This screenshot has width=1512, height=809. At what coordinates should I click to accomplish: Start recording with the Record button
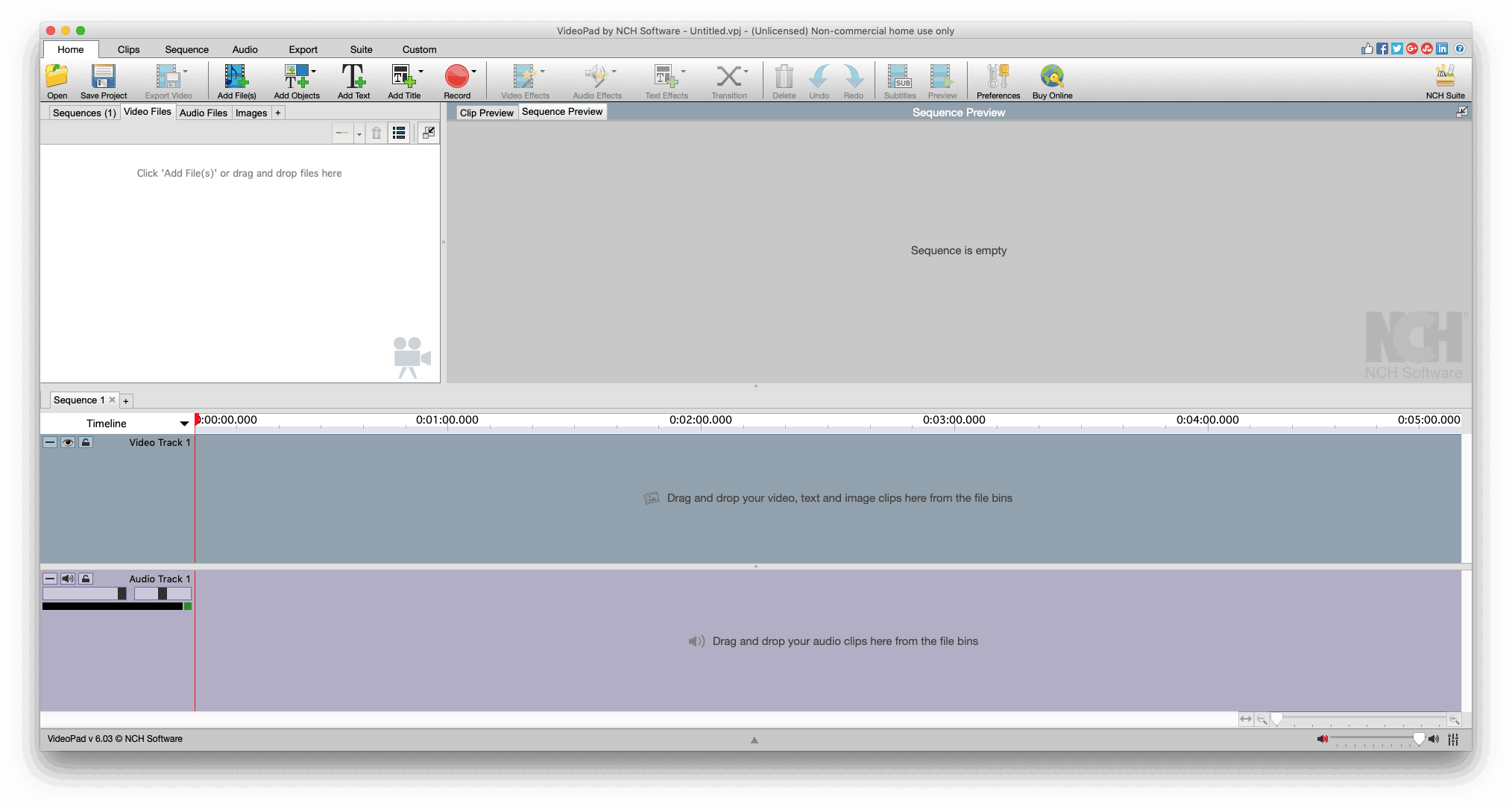(457, 81)
